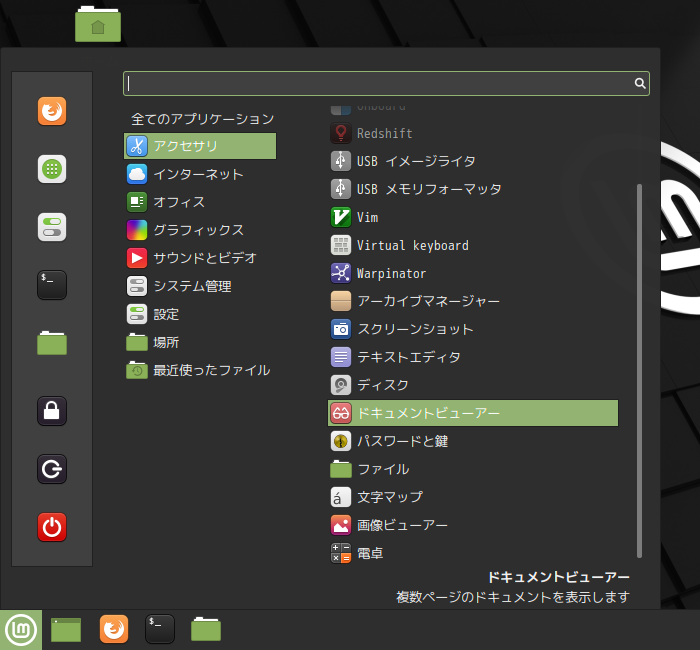This screenshot has width=700, height=650.
Task: Open アーカイブマネージャー
Action: tap(473, 301)
